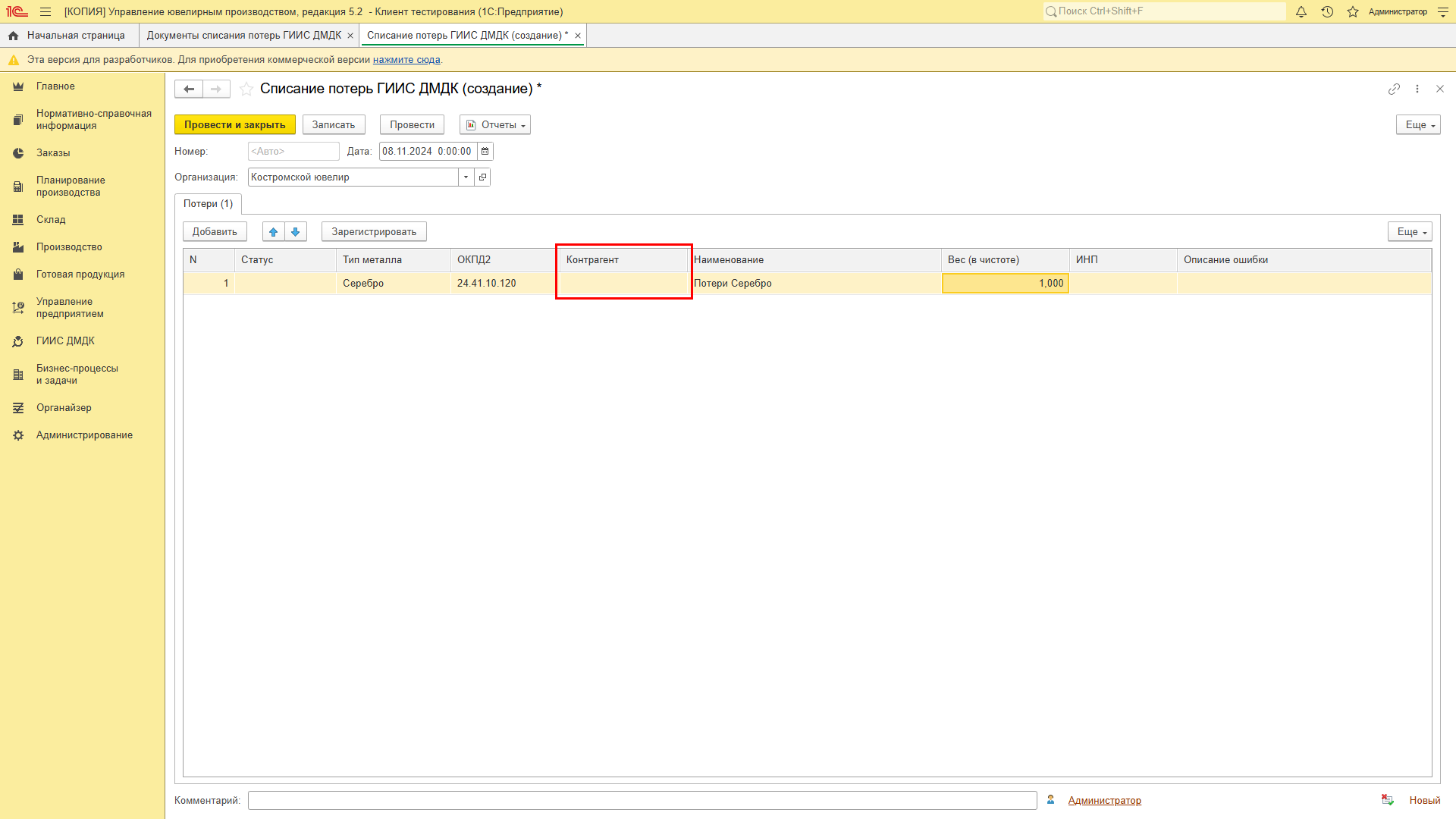Open Главное section

coord(82,86)
